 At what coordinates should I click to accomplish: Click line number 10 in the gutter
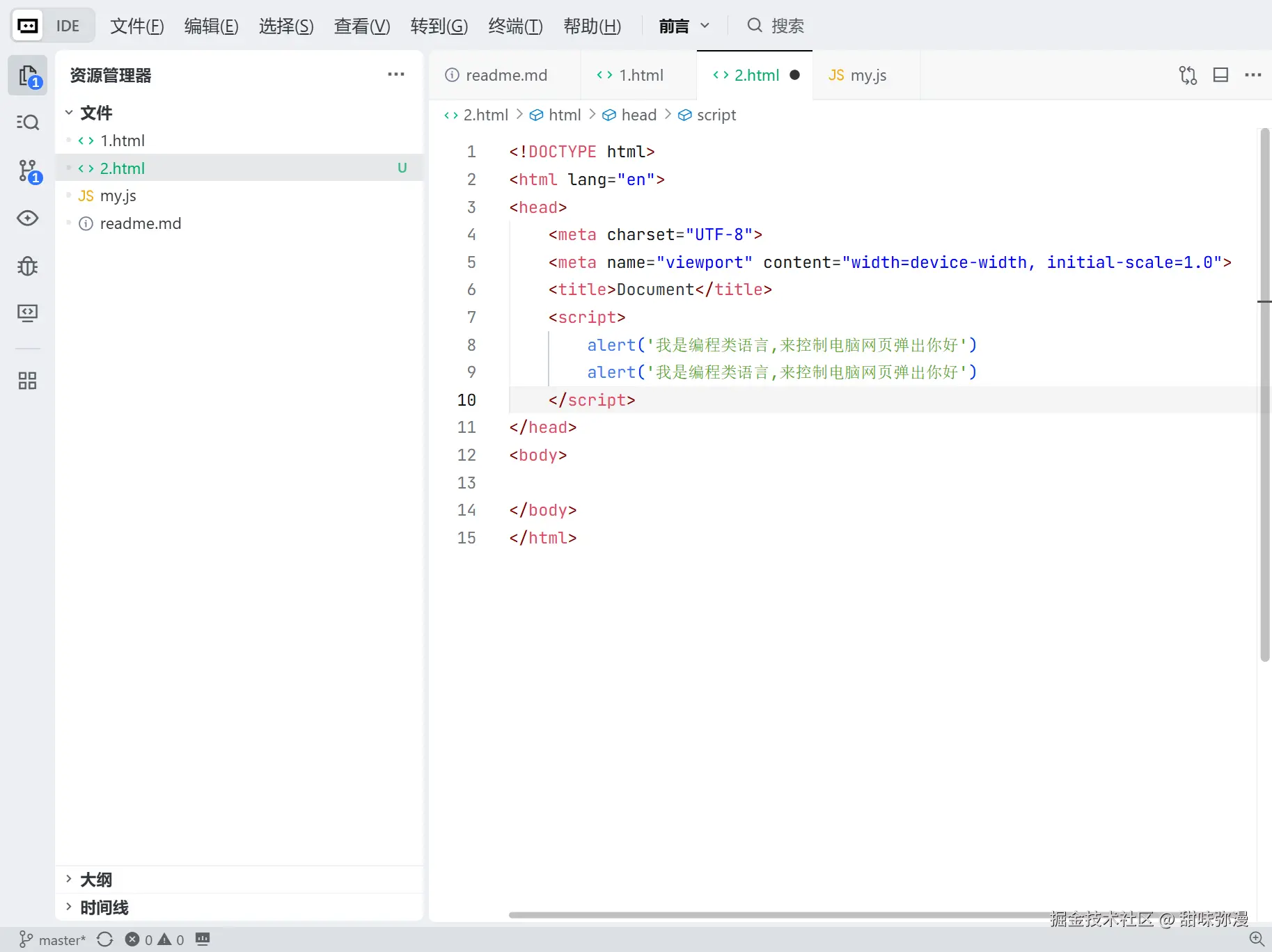[x=466, y=400]
